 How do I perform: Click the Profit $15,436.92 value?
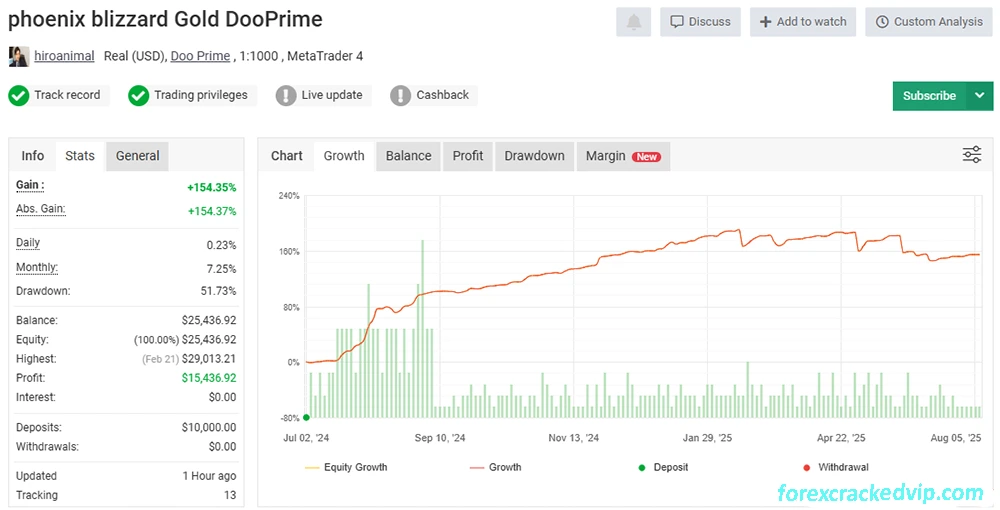(209, 378)
